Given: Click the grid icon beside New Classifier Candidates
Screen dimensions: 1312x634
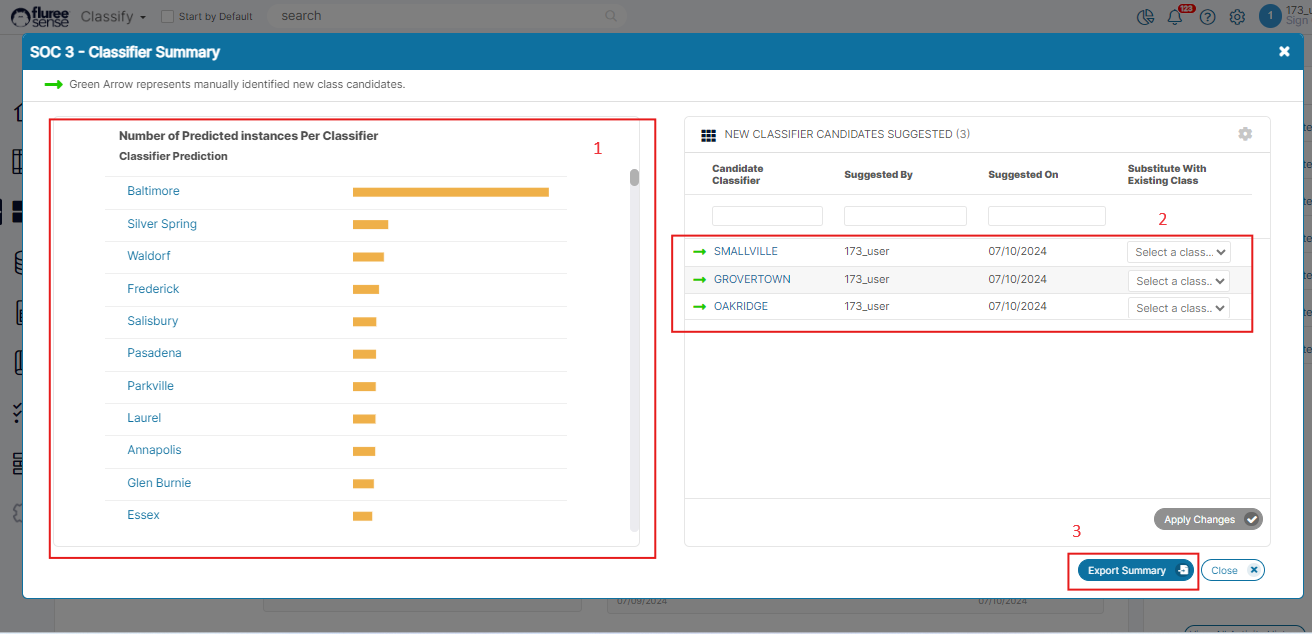Looking at the screenshot, I should (x=708, y=135).
